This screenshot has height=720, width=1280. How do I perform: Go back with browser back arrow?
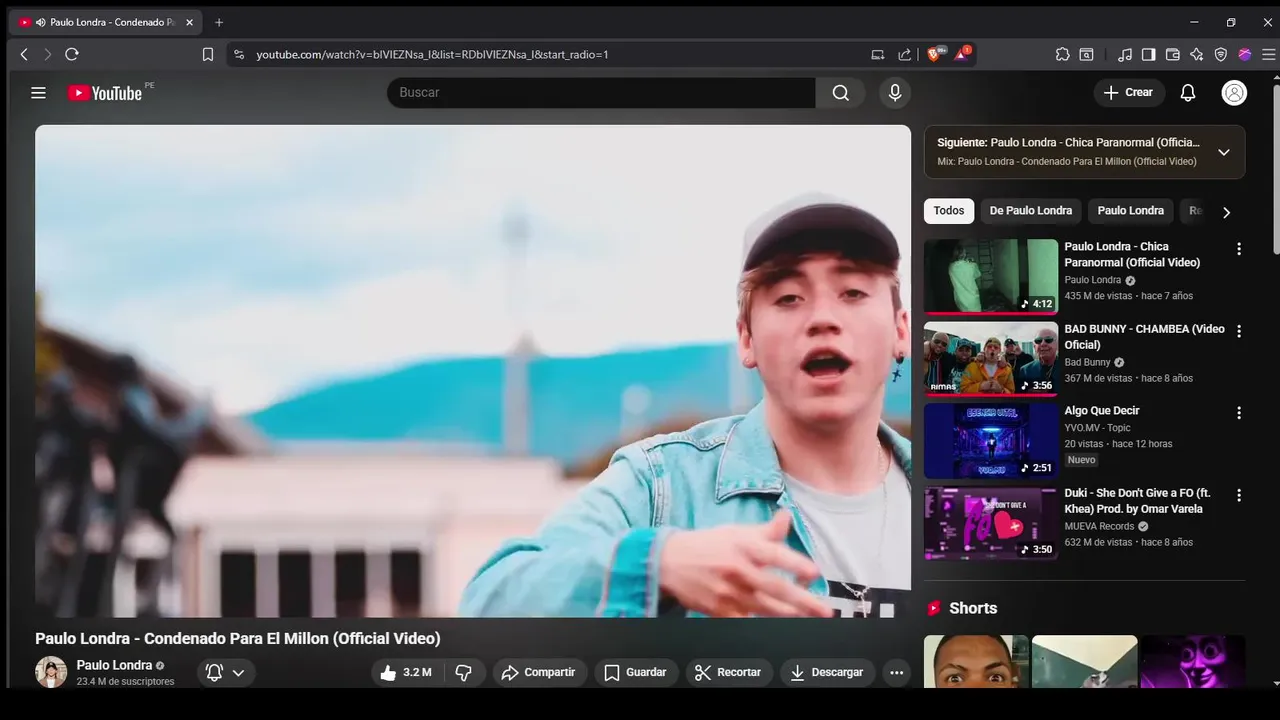[24, 55]
